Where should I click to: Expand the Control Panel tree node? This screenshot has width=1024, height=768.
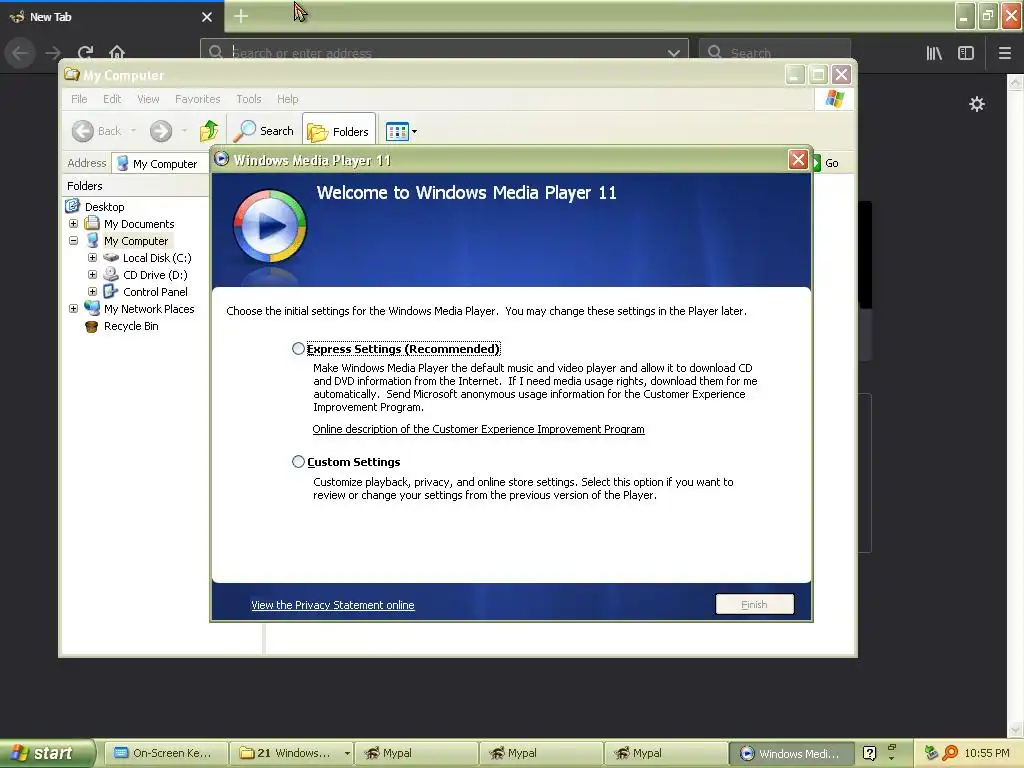click(92, 291)
